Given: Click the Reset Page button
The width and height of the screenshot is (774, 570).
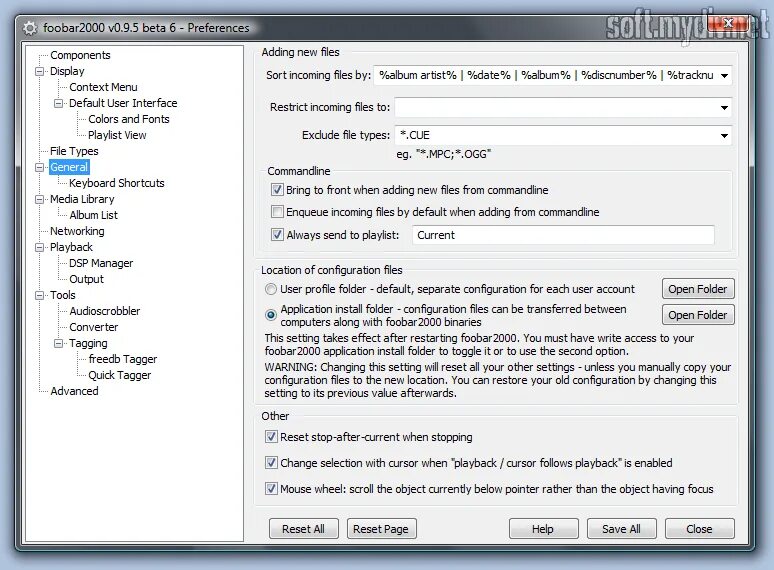Looking at the screenshot, I should click(x=381, y=529).
